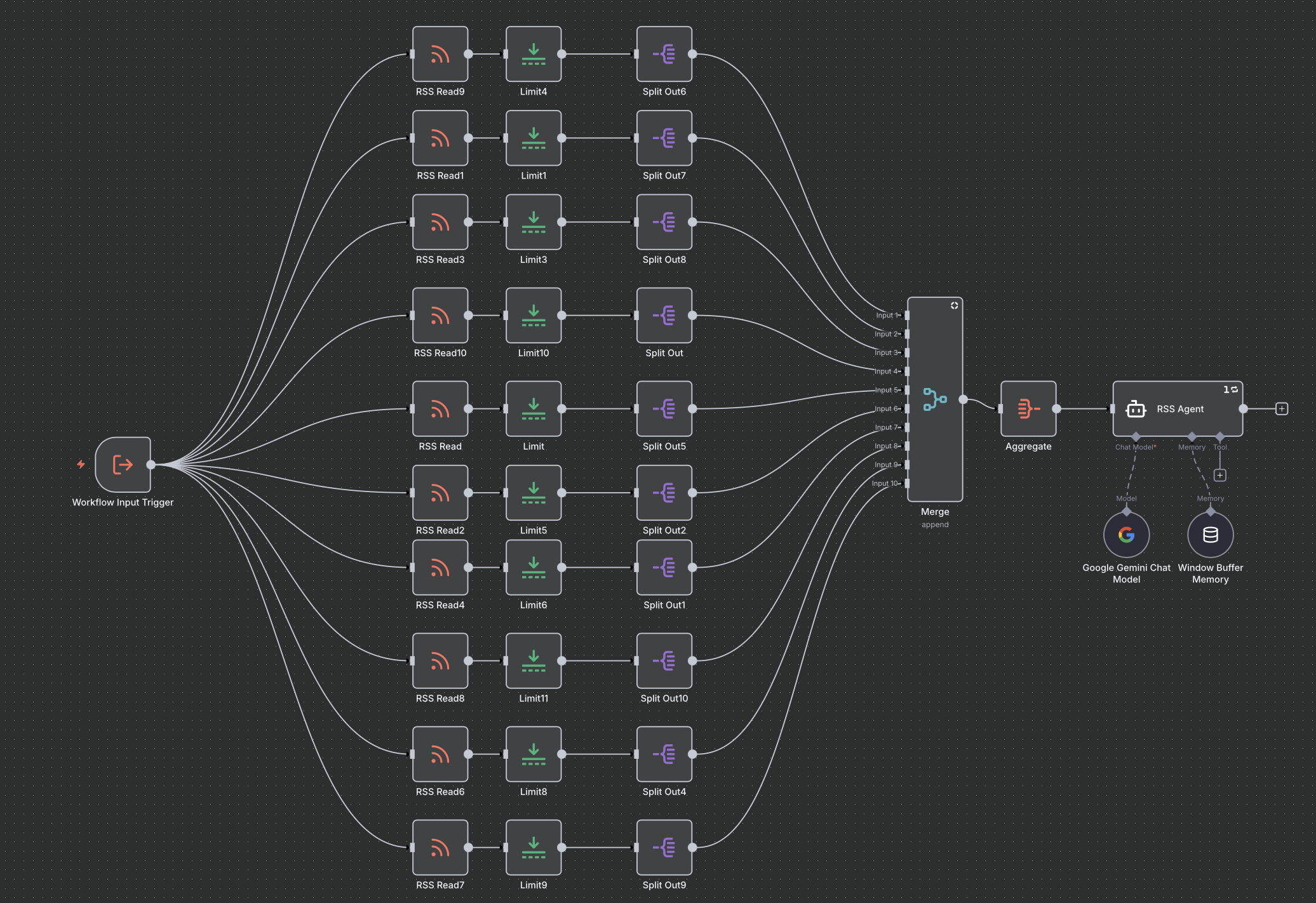Click Google Gemini Chat Model node
The width and height of the screenshot is (1316, 903).
1126,535
